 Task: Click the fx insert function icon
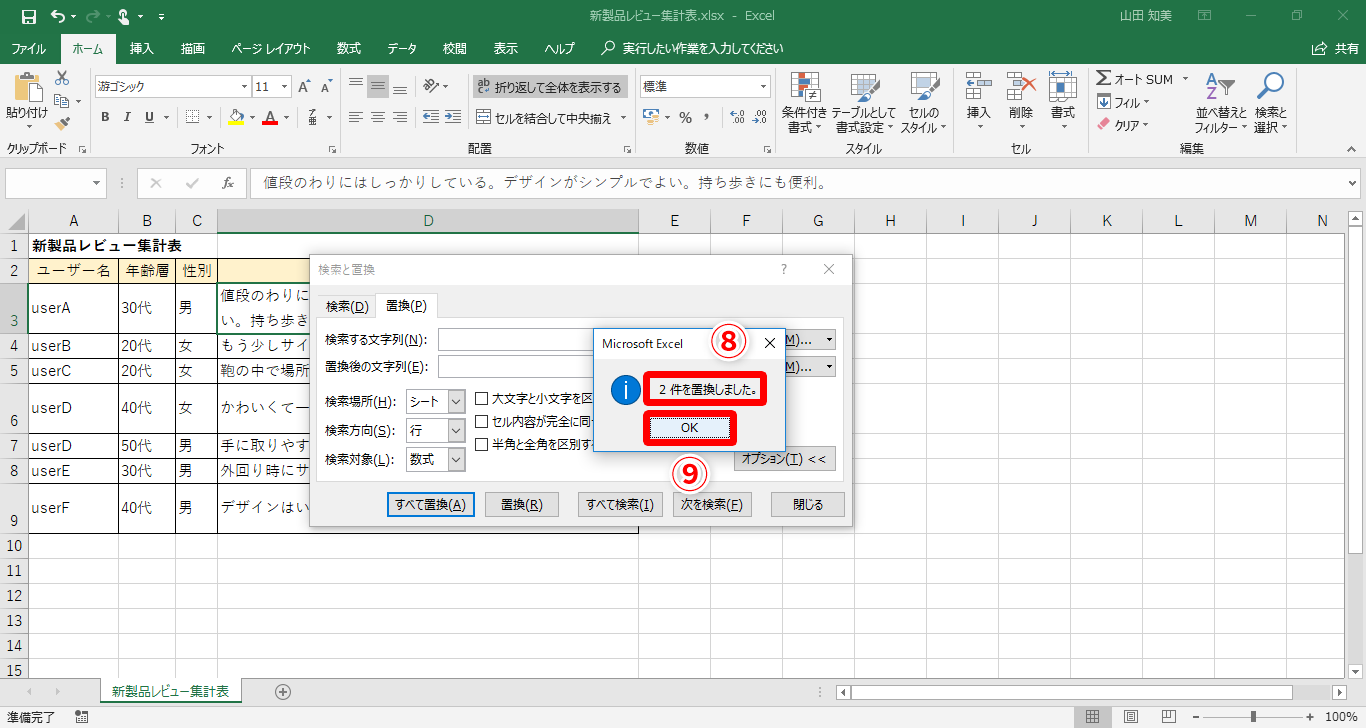(x=228, y=184)
